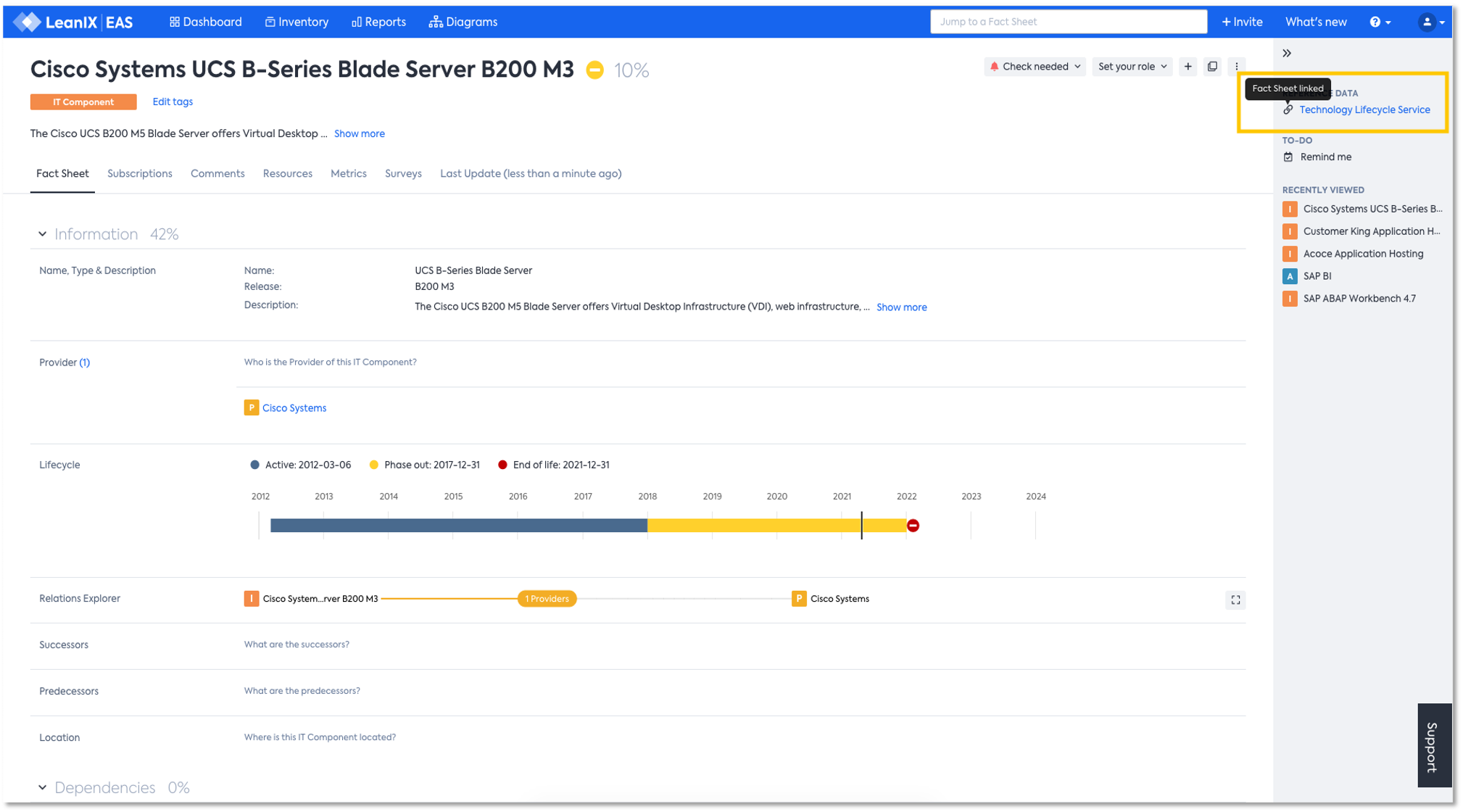
Task: Switch to the Subscriptions tab
Action: point(139,174)
